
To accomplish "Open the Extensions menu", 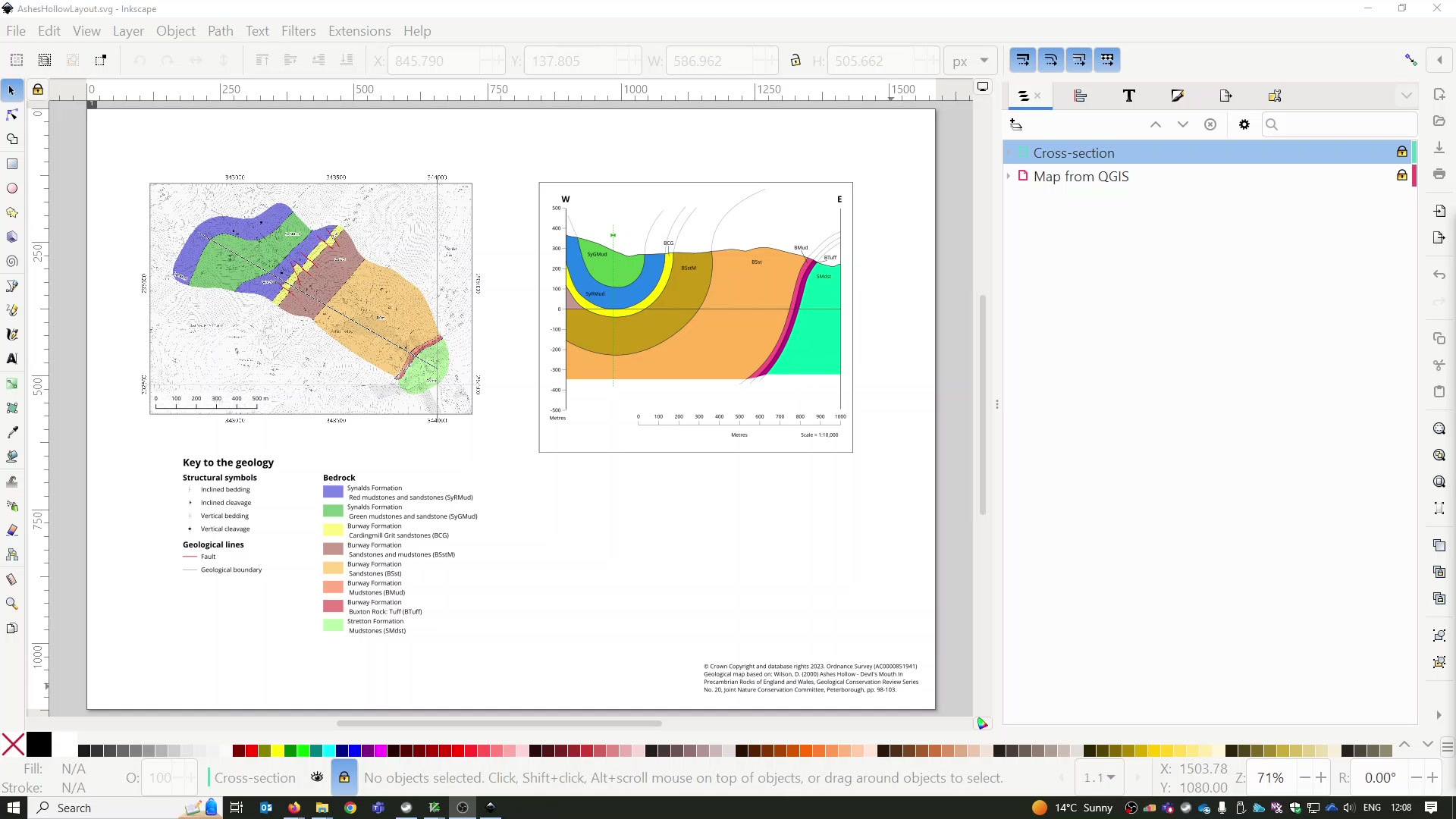I will tap(359, 31).
